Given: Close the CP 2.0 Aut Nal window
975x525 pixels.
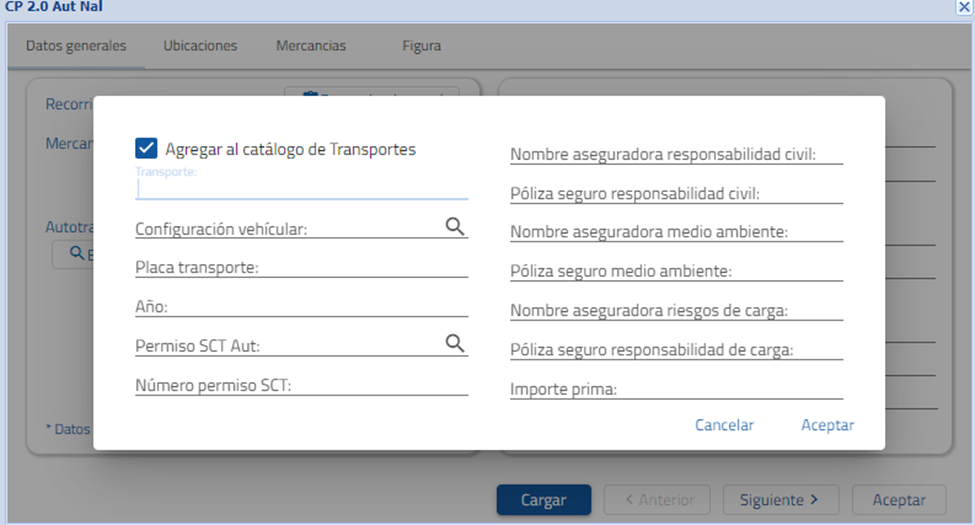Looking at the screenshot, I should pos(964,7).
